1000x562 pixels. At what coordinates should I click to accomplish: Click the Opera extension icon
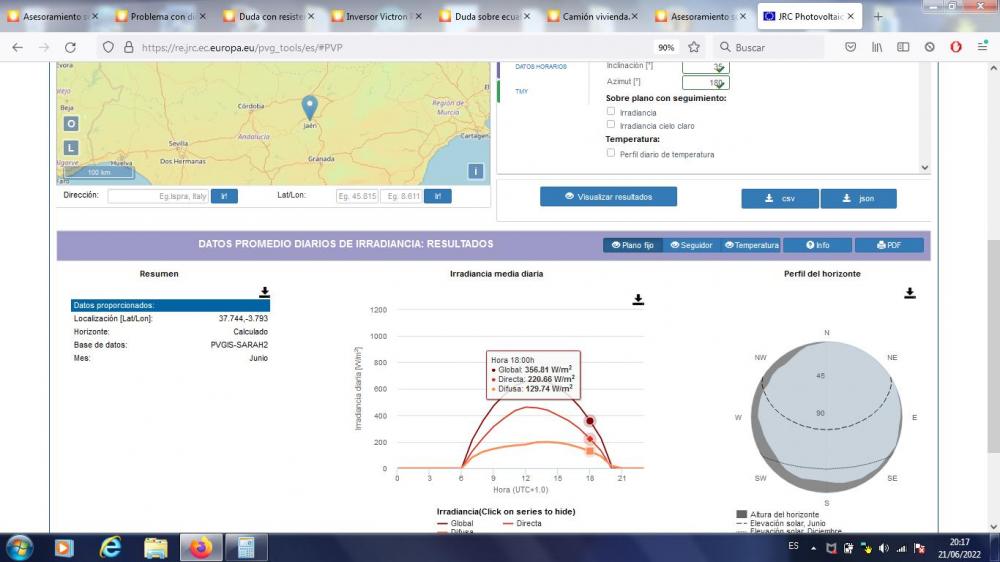pos(955,47)
